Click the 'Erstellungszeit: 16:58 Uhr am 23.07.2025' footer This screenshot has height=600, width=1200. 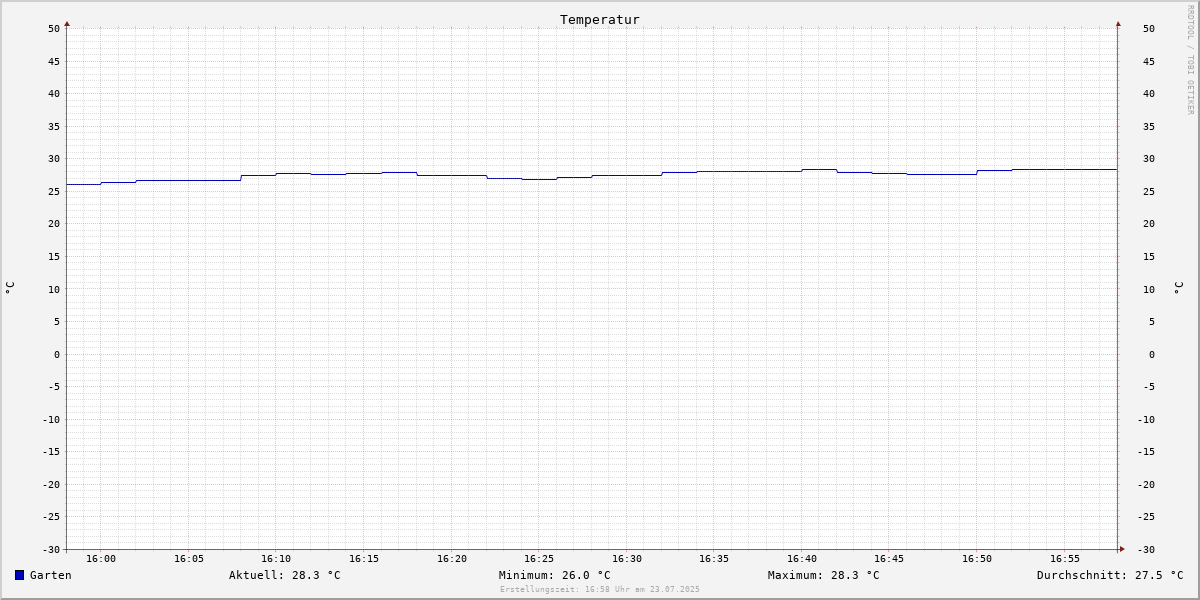coord(600,589)
